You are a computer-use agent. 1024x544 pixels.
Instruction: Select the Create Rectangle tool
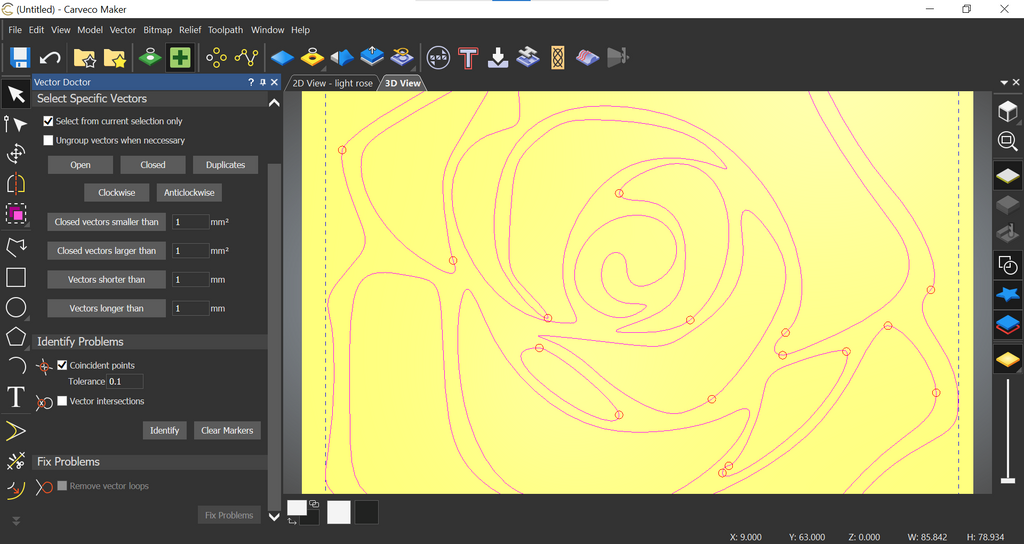pos(16,277)
